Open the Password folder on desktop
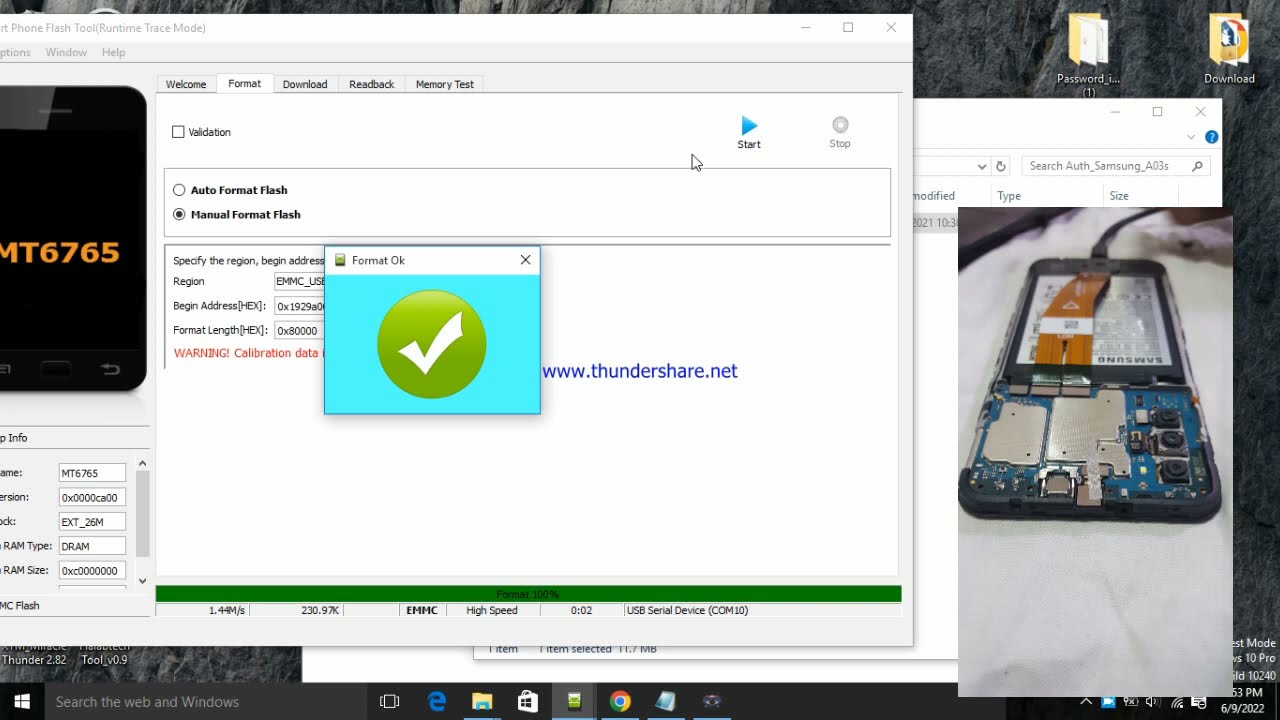The height and width of the screenshot is (720, 1280). [x=1088, y=52]
